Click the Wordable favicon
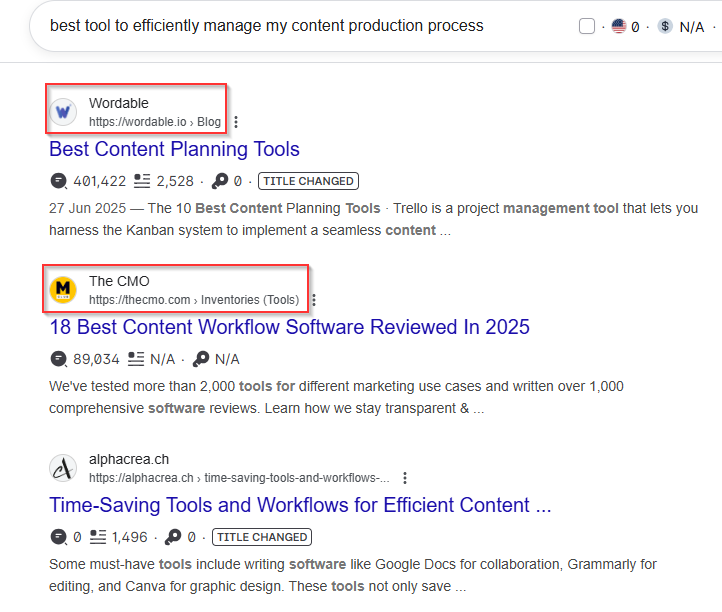 tap(63, 111)
